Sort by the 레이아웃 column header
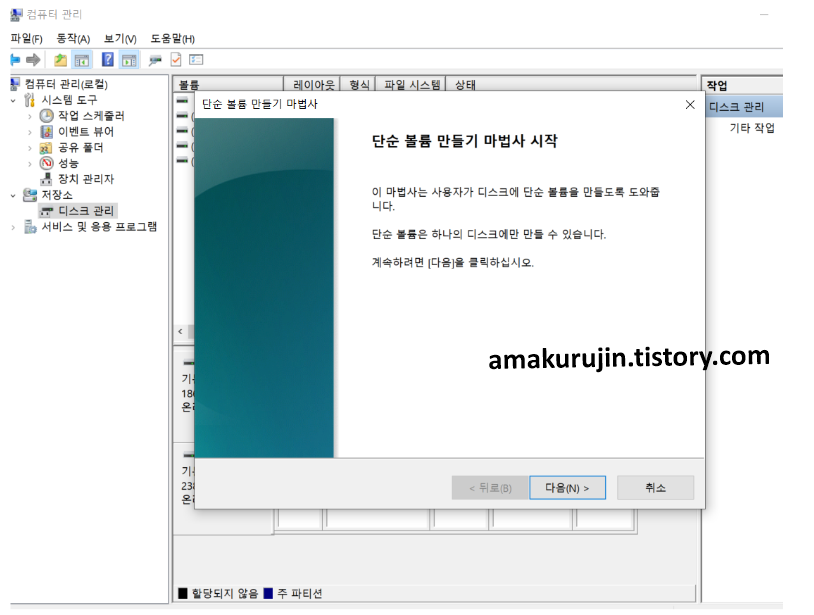This screenshot has height=615, width=814. [x=313, y=85]
